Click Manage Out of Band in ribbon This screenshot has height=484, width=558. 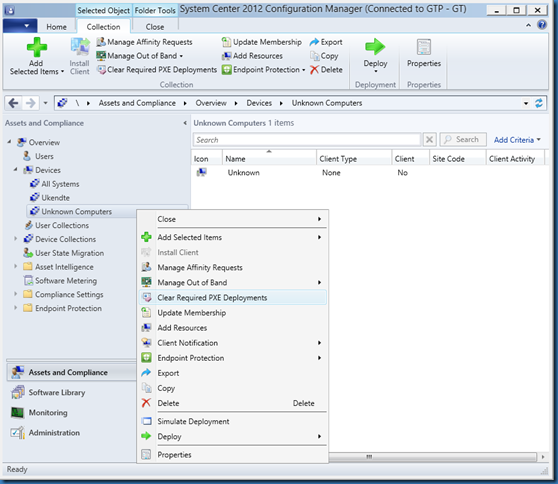[x=140, y=56]
